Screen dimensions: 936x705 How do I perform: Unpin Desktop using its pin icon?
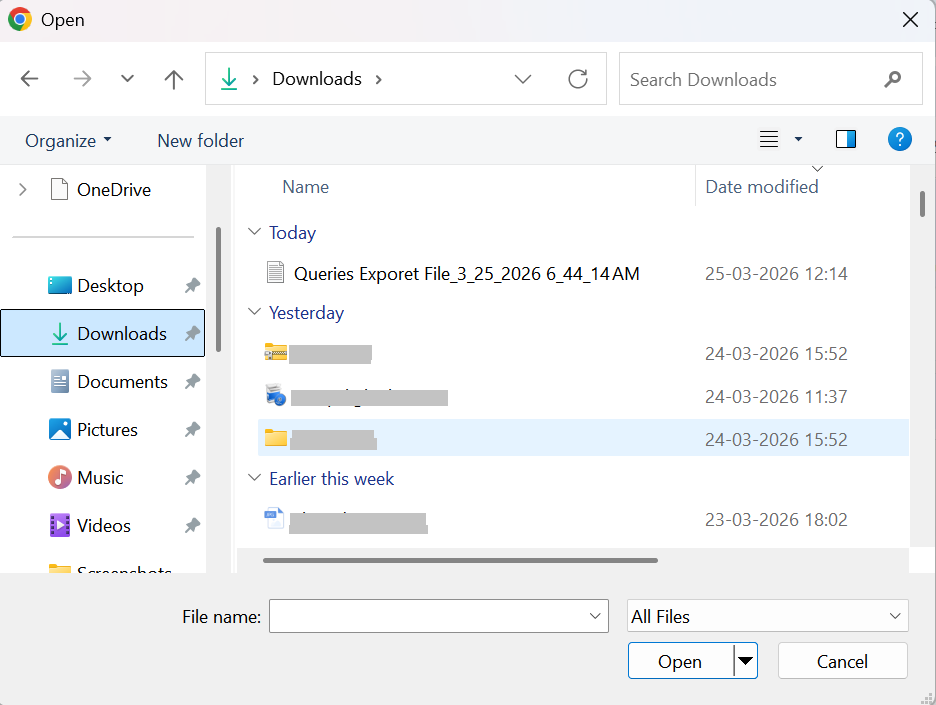pos(192,285)
